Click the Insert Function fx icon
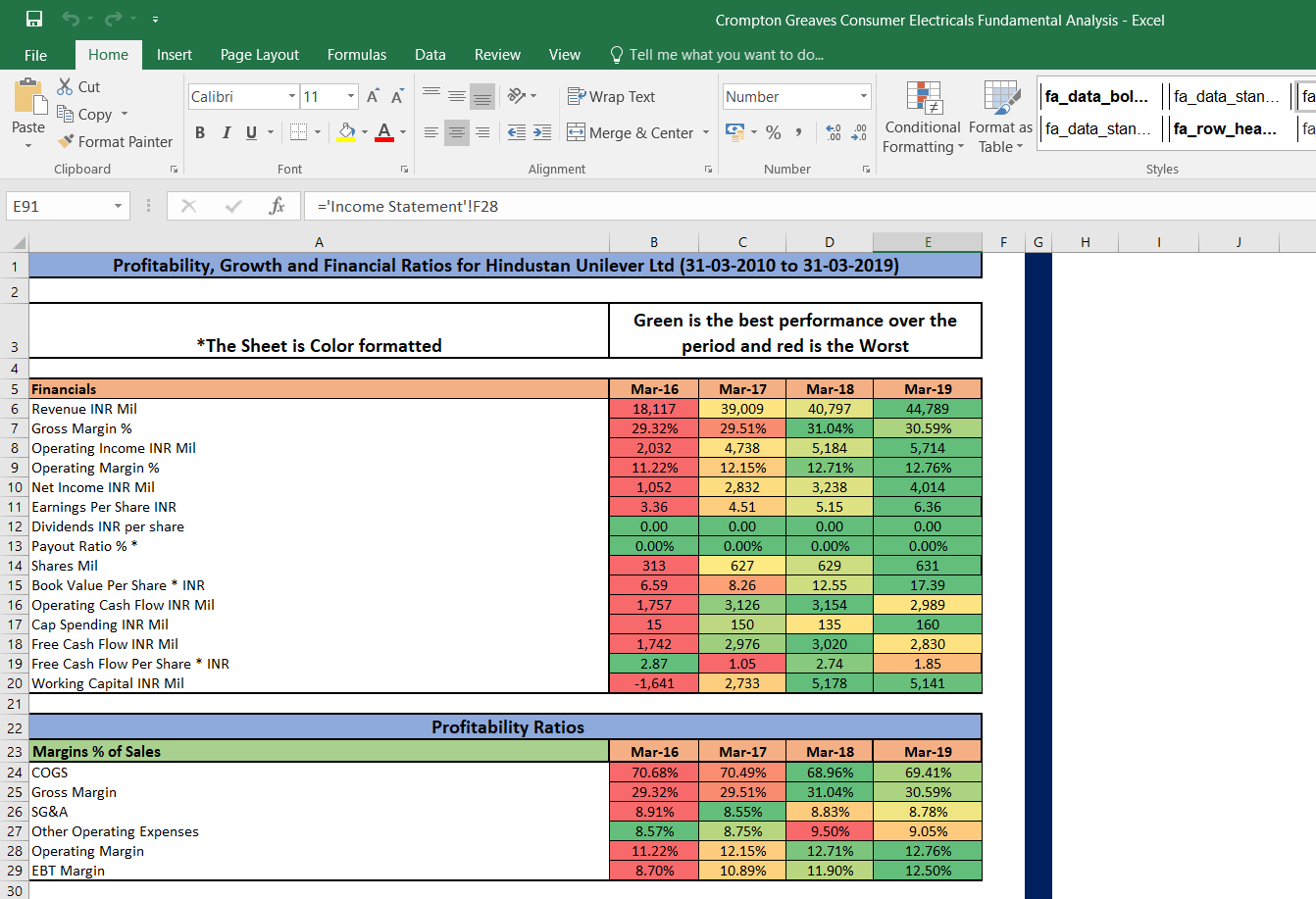This screenshot has height=899, width=1316. click(278, 206)
